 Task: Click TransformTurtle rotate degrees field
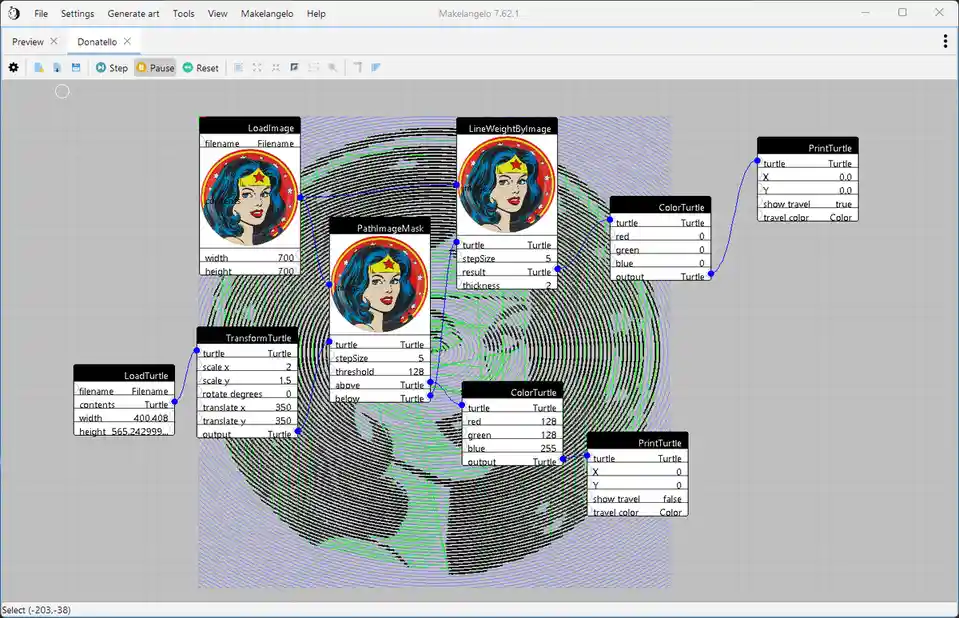pos(248,393)
